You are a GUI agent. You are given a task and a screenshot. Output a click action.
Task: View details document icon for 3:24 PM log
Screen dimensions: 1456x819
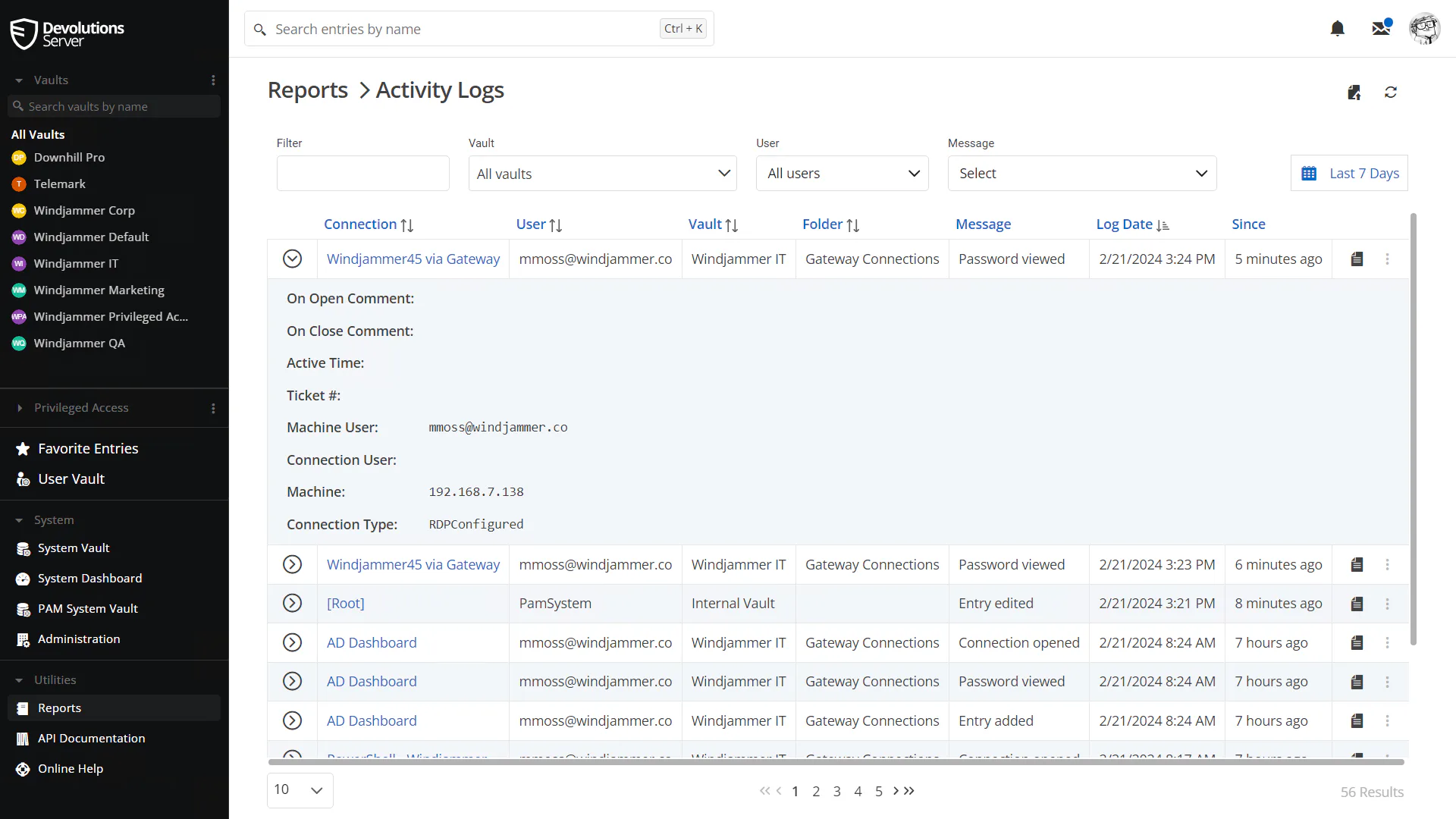(x=1357, y=259)
